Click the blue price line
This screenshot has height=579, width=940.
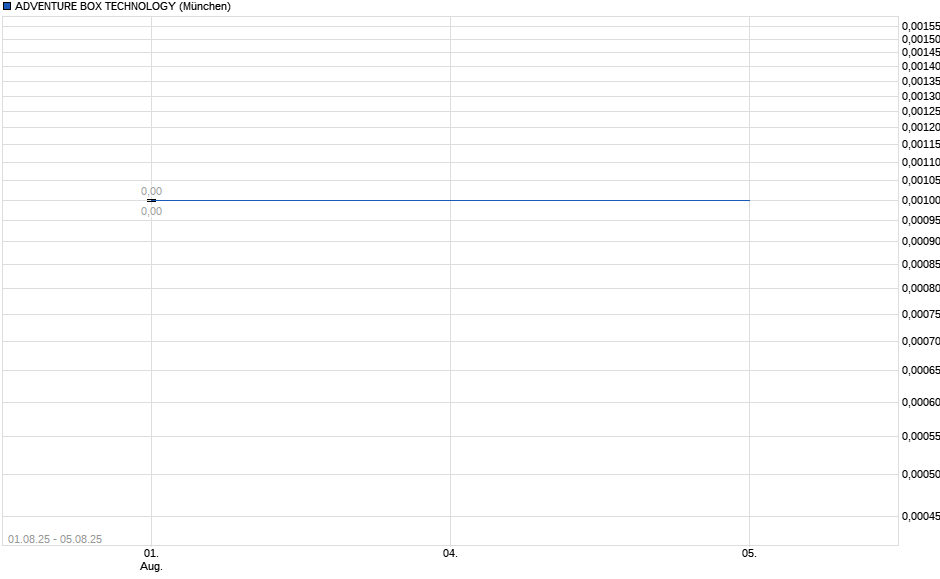pyautogui.click(x=450, y=200)
